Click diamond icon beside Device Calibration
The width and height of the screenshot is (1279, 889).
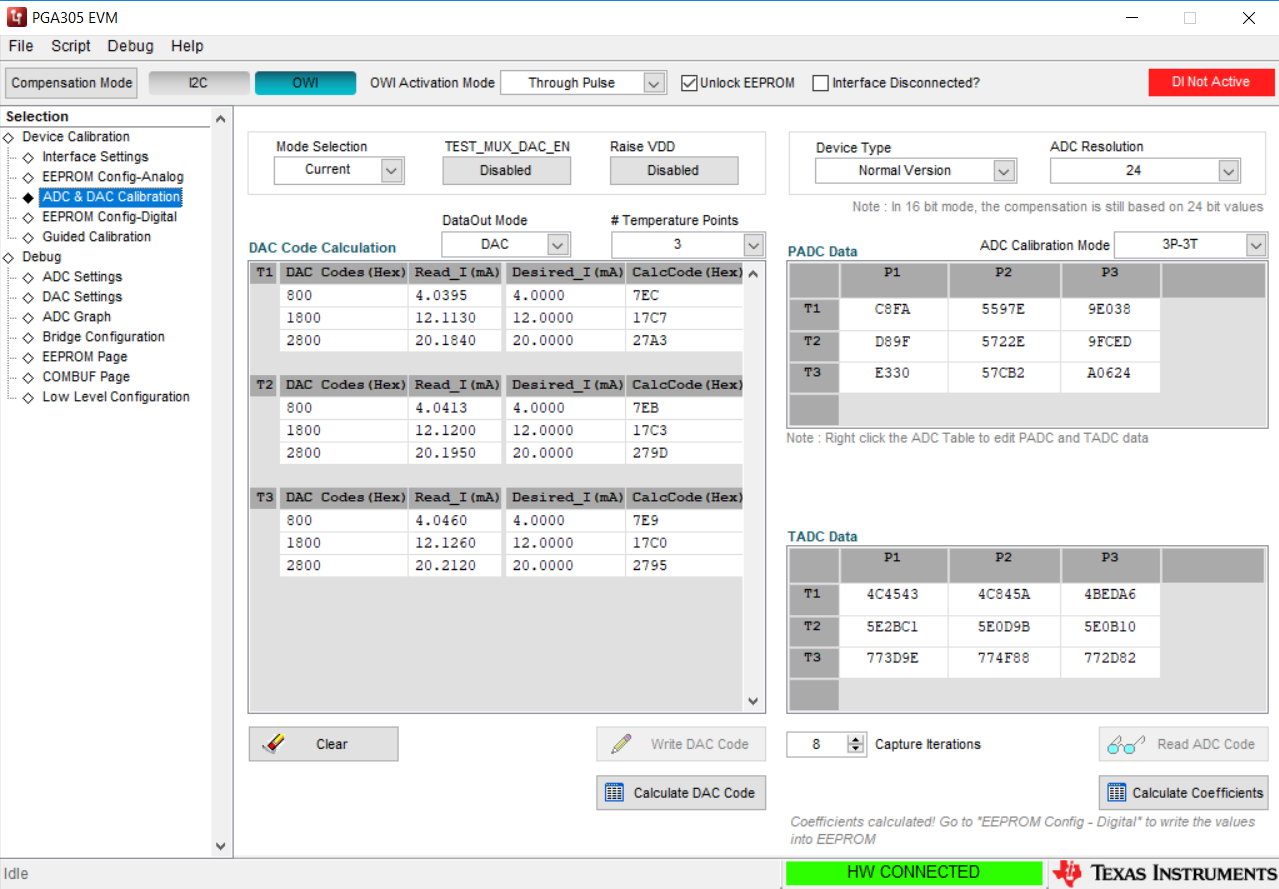(9, 137)
